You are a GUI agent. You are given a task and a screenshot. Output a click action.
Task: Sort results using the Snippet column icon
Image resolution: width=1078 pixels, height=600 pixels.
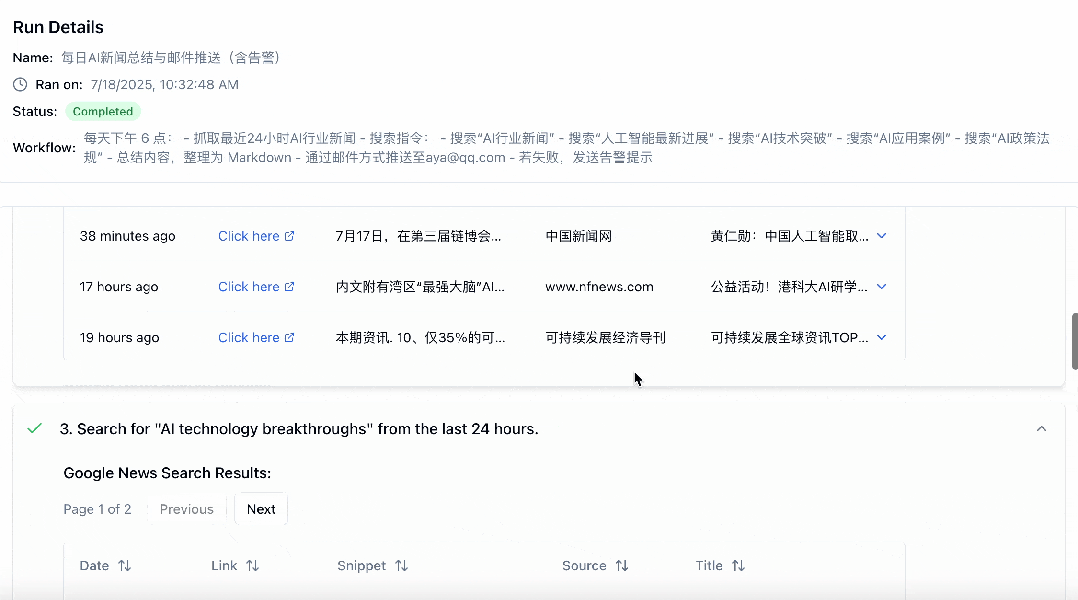tap(401, 565)
